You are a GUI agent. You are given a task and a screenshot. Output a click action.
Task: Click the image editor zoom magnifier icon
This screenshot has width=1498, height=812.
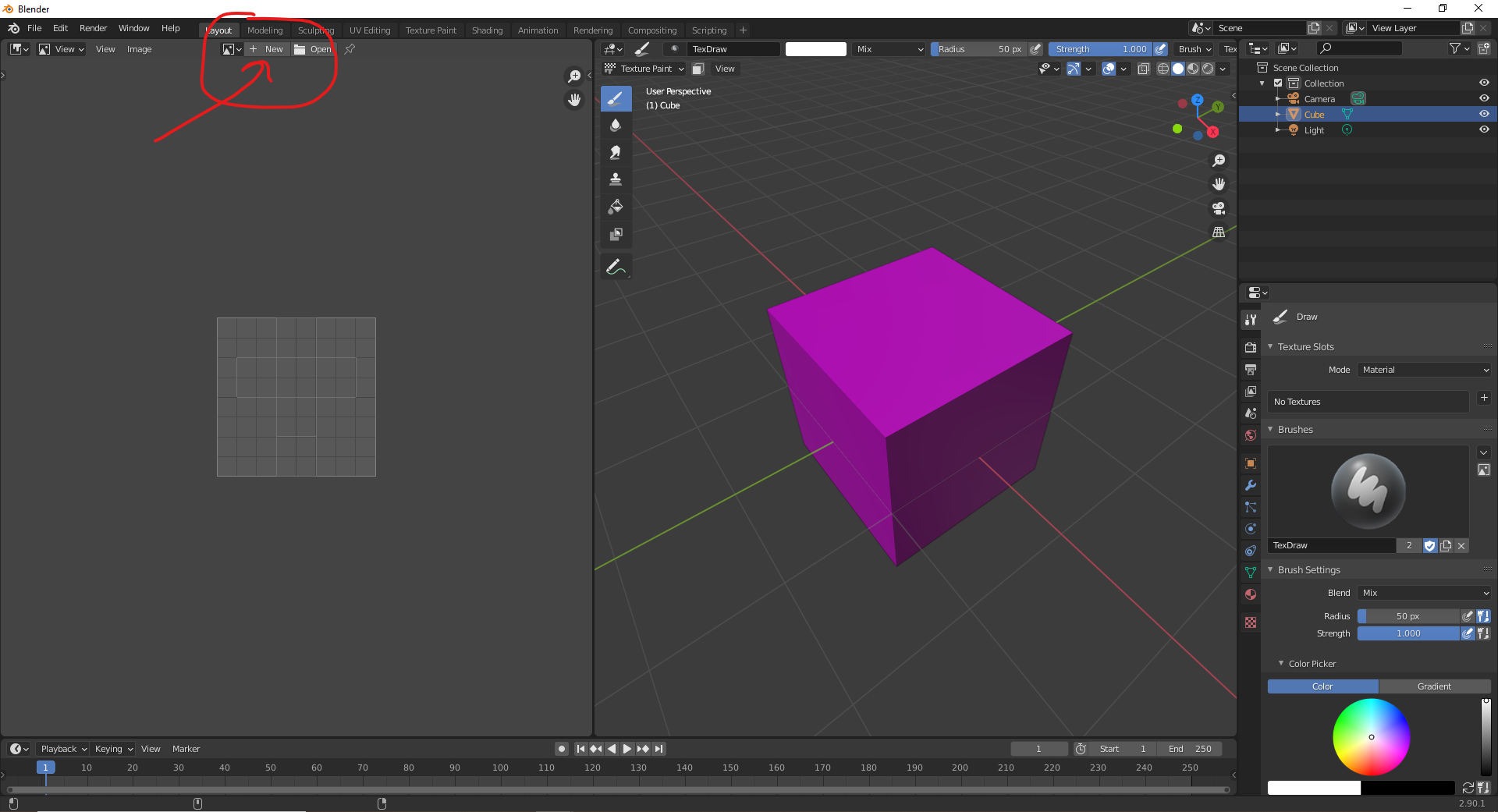(574, 76)
